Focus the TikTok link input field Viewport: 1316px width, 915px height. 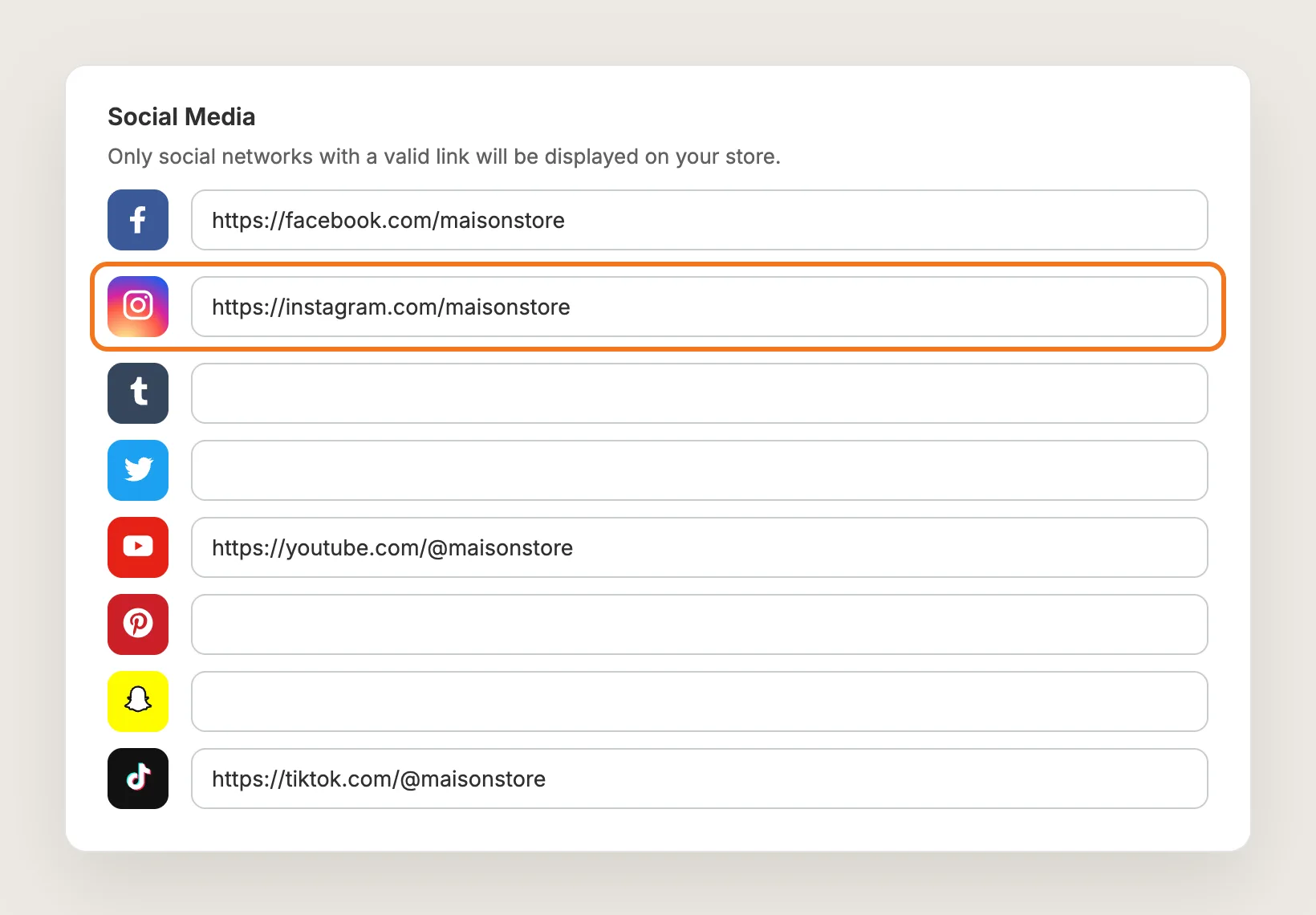700,779
